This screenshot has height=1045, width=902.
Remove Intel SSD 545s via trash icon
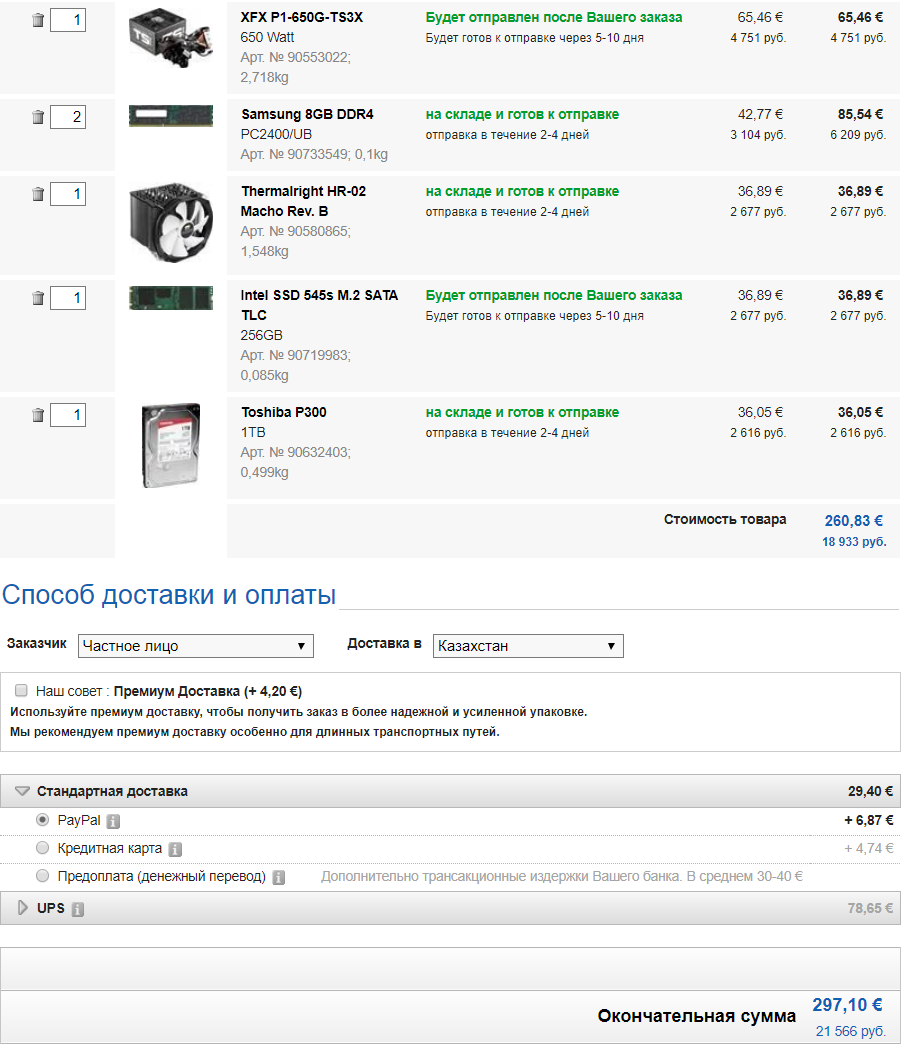[38, 298]
